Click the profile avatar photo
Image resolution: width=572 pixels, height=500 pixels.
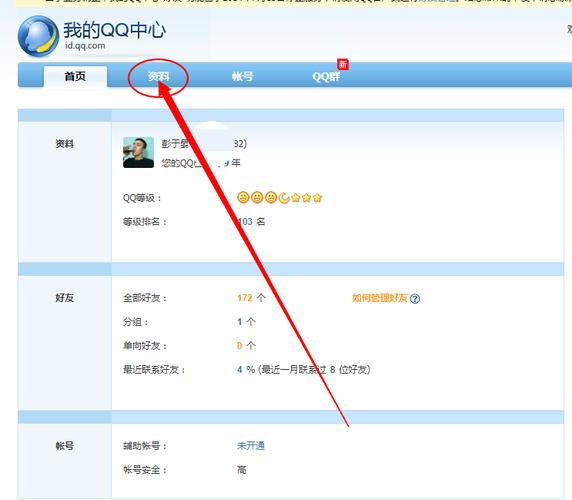(138, 152)
